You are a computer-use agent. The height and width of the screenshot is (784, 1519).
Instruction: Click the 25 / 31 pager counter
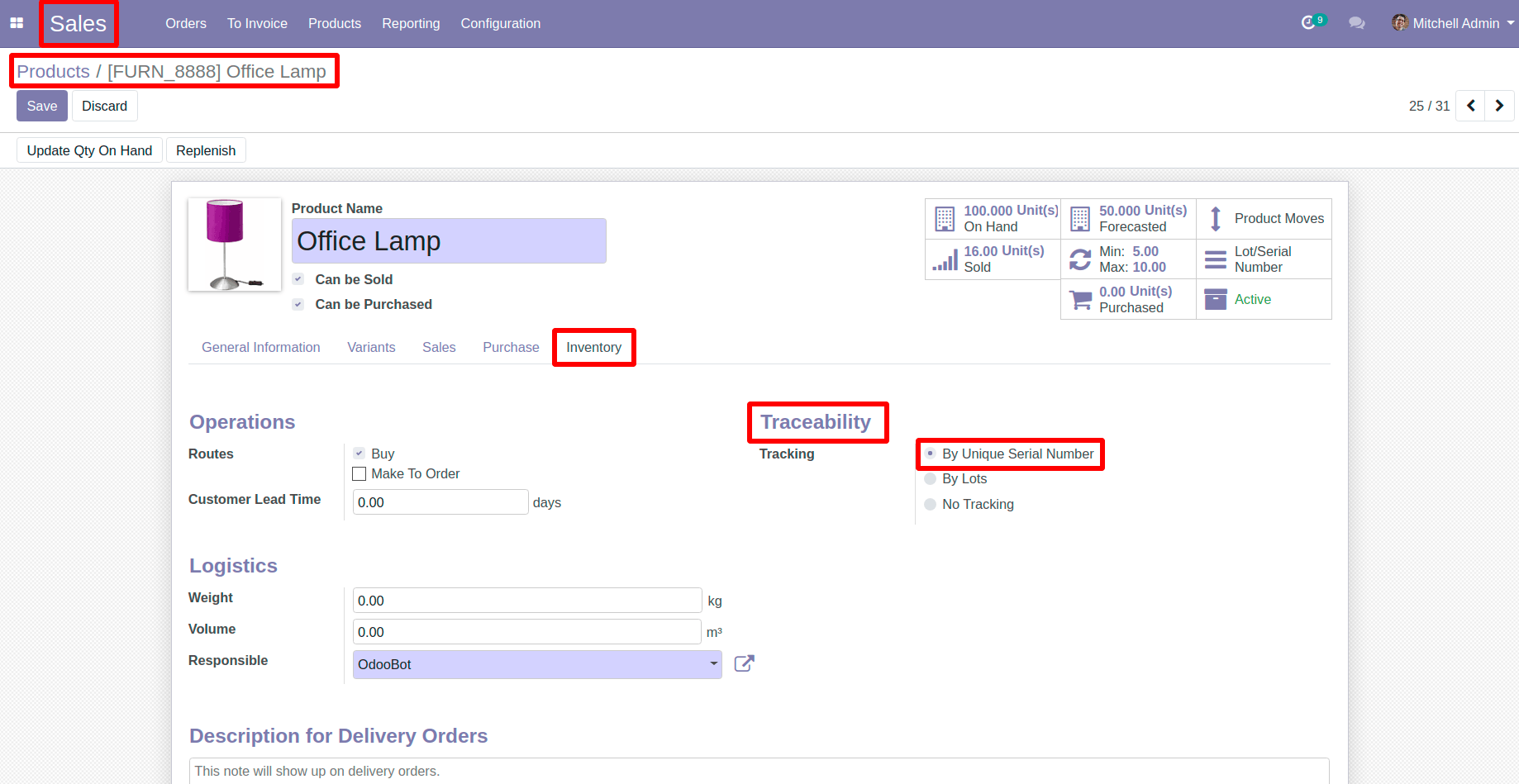(x=1429, y=106)
